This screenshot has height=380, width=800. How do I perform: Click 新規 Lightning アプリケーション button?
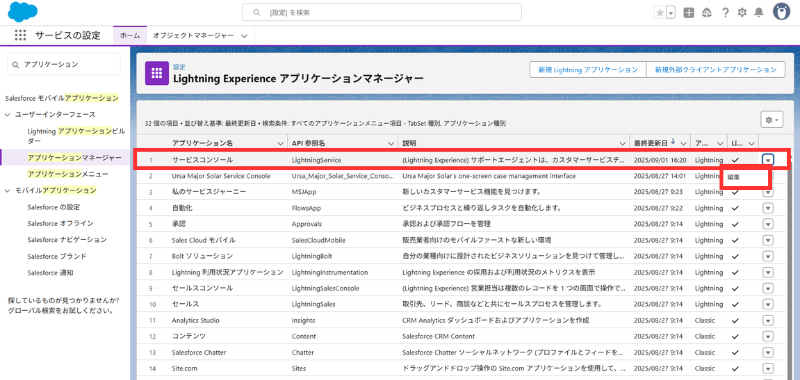tap(588, 70)
